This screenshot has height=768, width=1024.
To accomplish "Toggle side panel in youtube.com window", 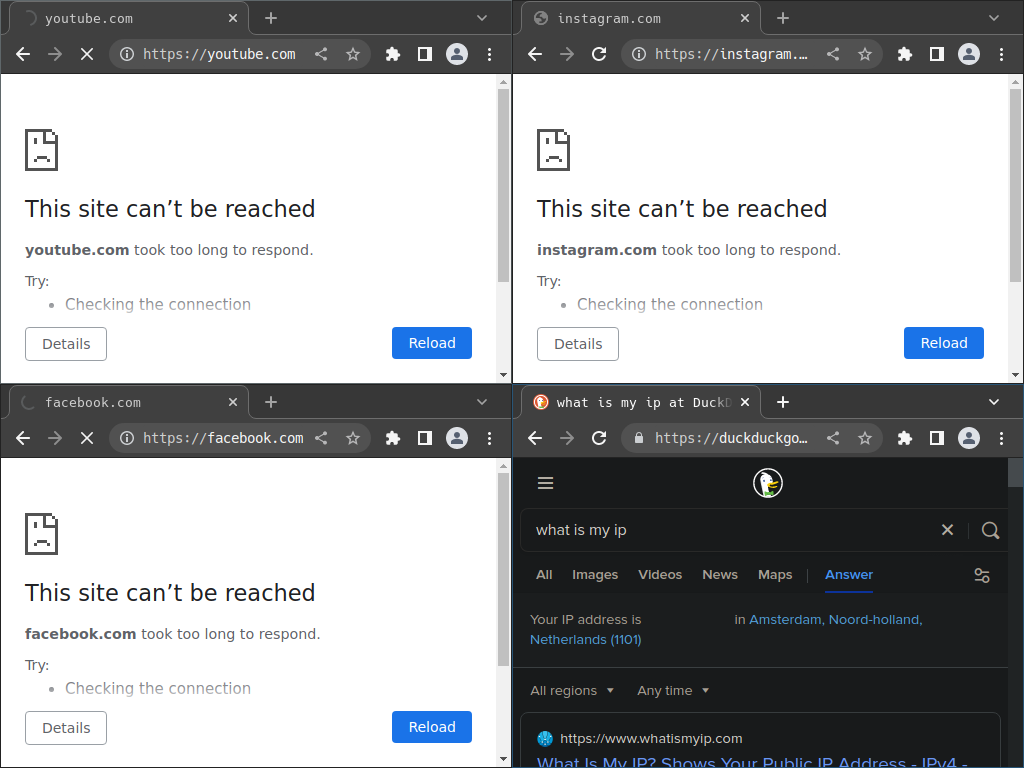I will tap(425, 54).
